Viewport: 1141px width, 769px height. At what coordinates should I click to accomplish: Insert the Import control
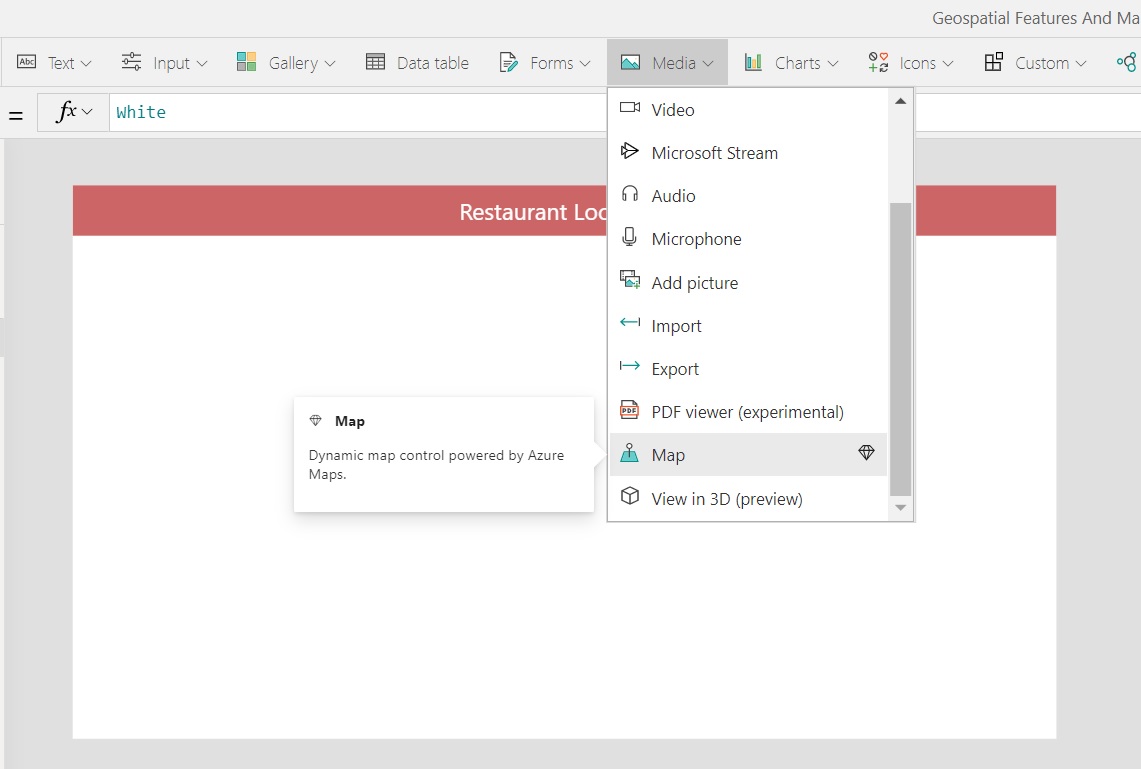[x=676, y=326]
